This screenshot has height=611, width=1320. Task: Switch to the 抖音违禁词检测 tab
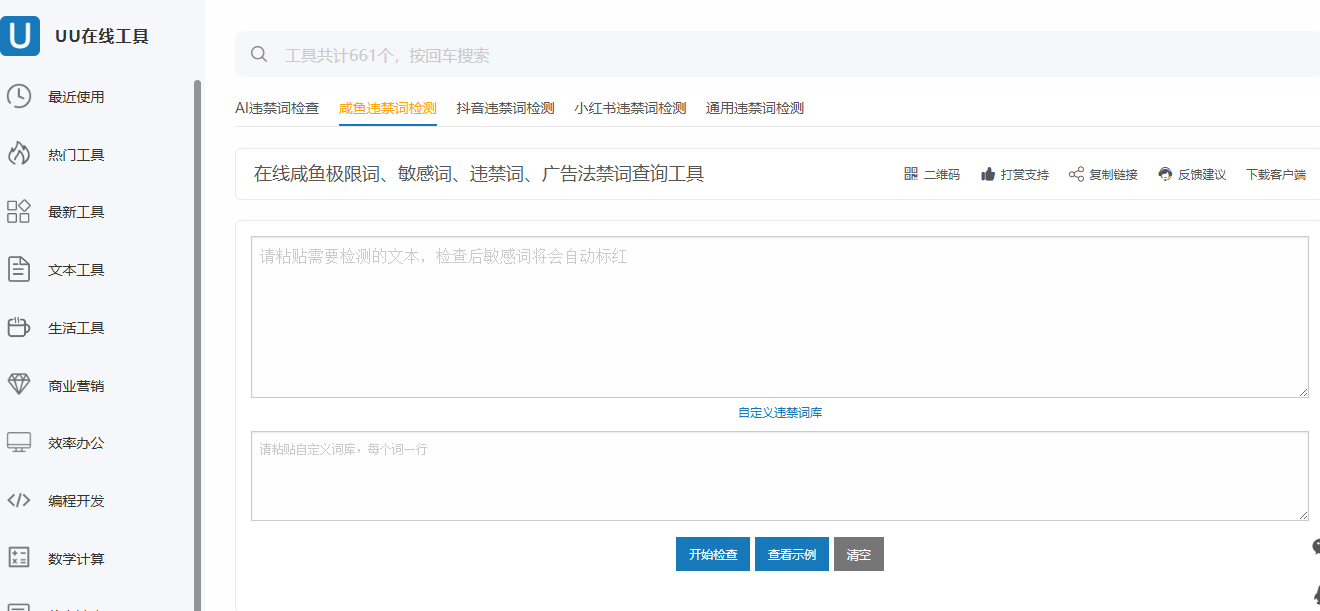(x=505, y=108)
